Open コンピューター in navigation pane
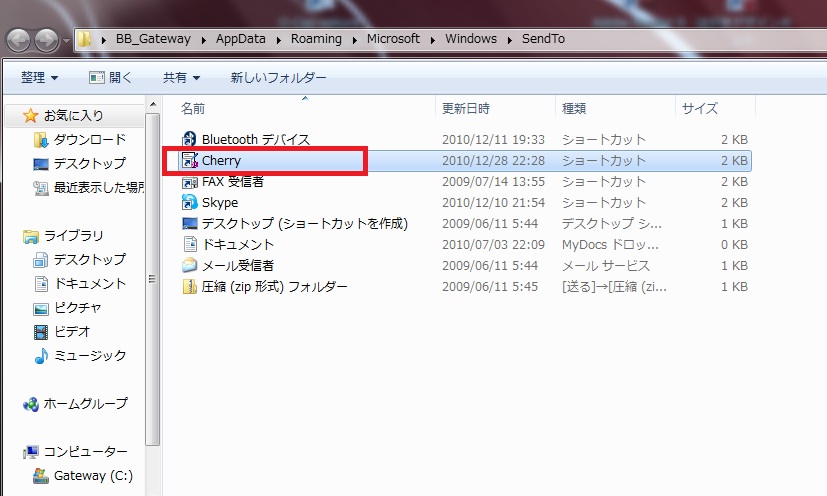827x496 pixels. [x=85, y=452]
